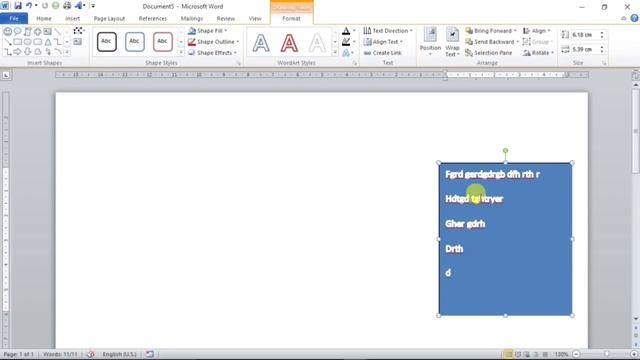Open the Shape Outline dropdown
640x360 pixels.
pyautogui.click(x=213, y=42)
